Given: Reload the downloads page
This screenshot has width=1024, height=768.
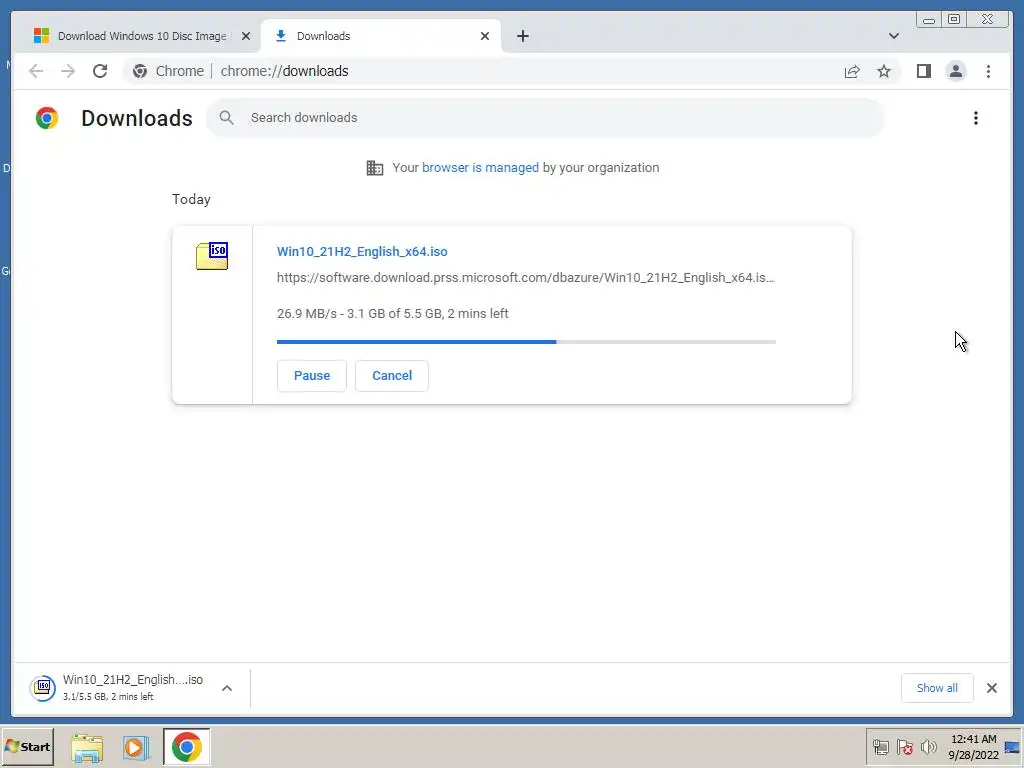Looking at the screenshot, I should click(100, 71).
